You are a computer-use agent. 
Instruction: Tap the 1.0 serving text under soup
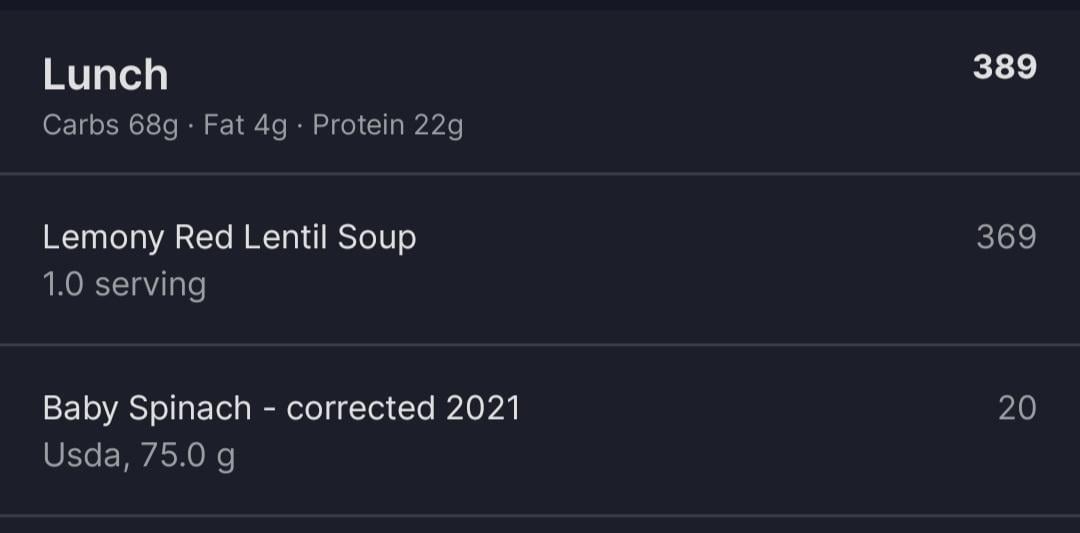[x=124, y=285]
